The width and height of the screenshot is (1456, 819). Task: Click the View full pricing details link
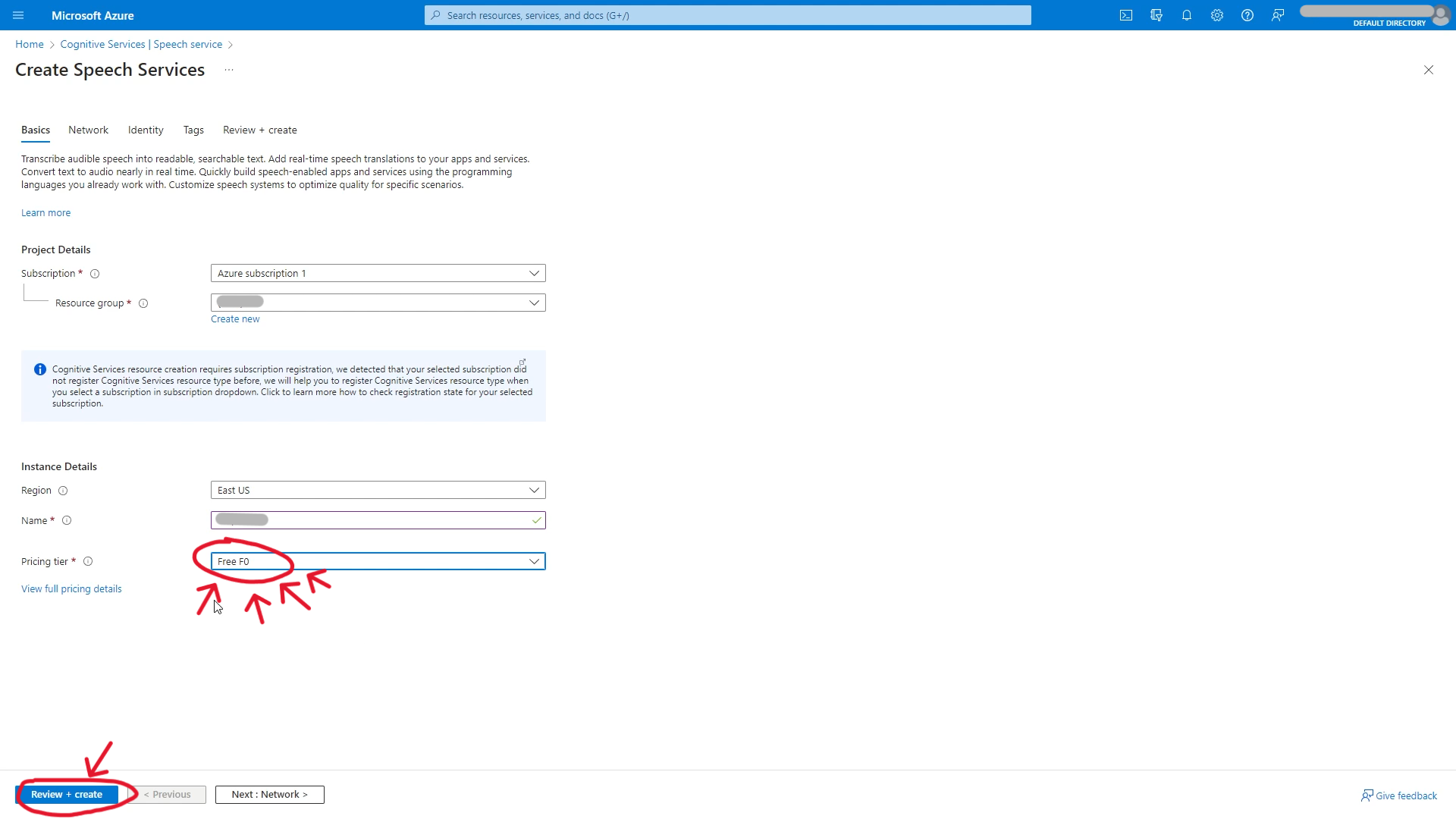[x=71, y=589]
